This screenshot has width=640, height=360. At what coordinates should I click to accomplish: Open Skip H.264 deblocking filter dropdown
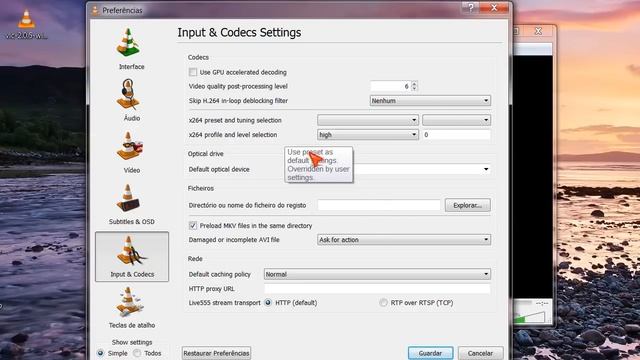(430, 100)
